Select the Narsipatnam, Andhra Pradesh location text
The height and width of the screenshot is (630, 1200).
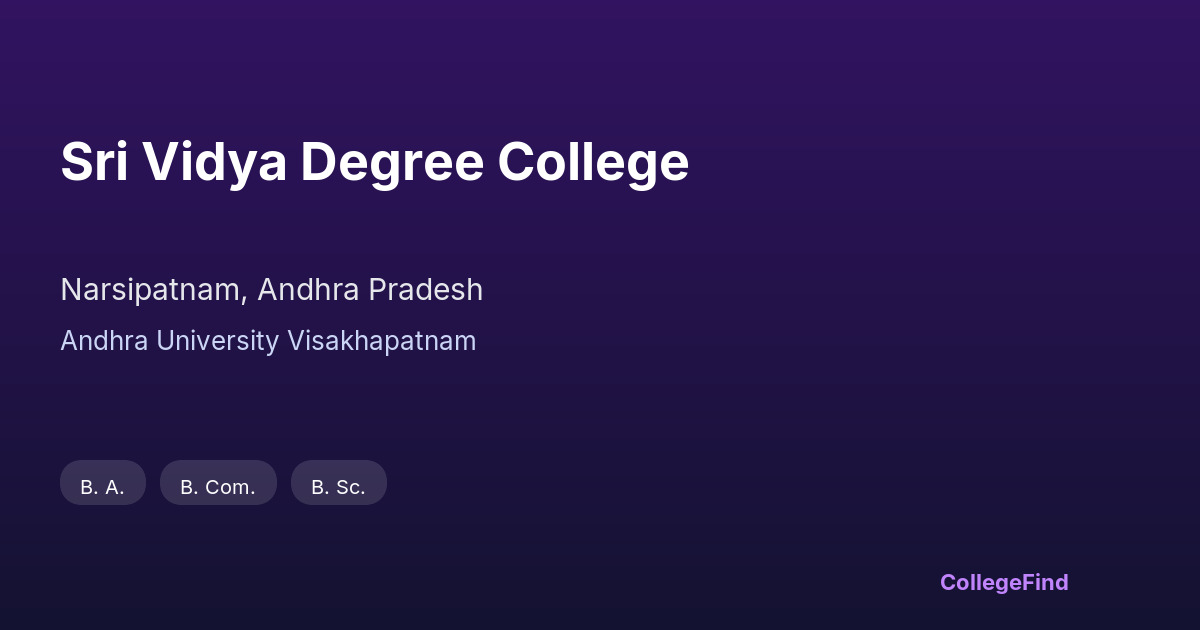(271, 290)
